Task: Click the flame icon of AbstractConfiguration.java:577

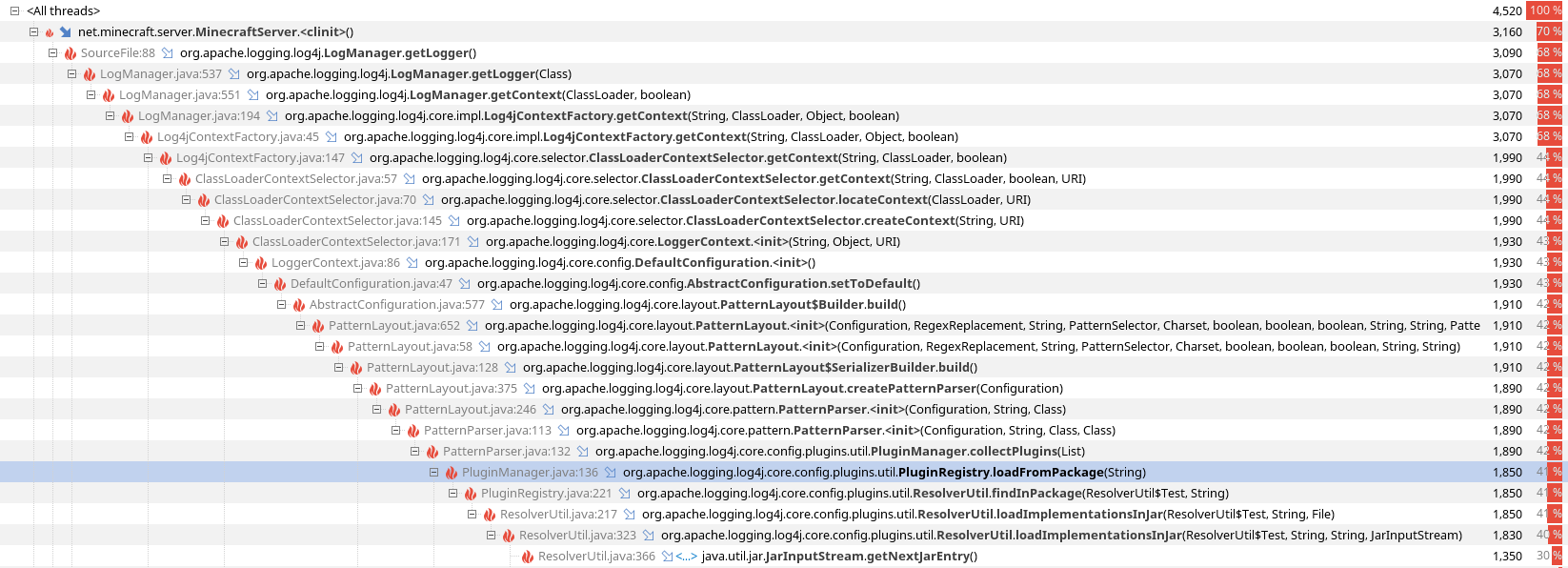Action: pyautogui.click(x=299, y=305)
